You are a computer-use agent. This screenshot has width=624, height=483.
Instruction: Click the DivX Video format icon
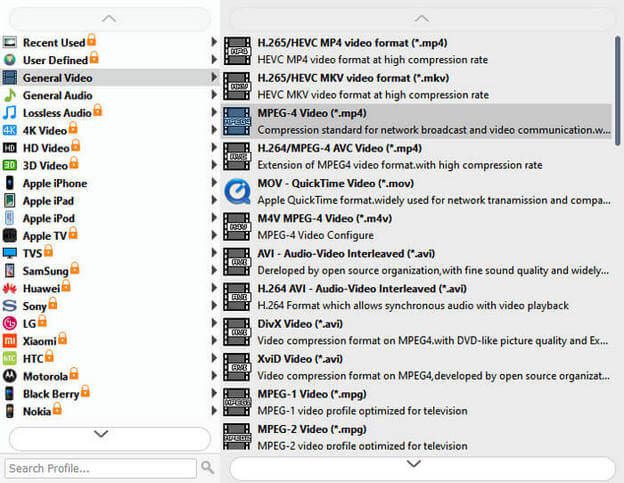[x=237, y=332]
